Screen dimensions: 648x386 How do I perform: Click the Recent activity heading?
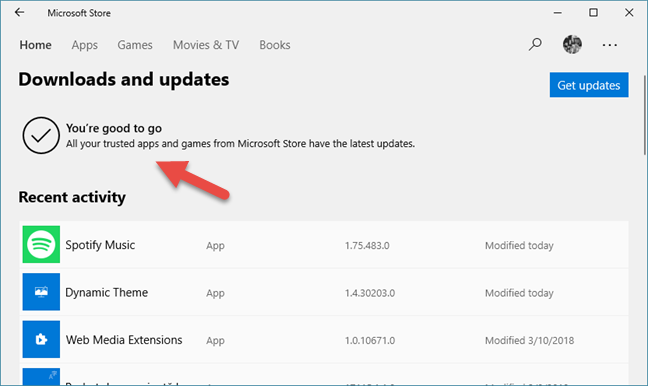(72, 197)
